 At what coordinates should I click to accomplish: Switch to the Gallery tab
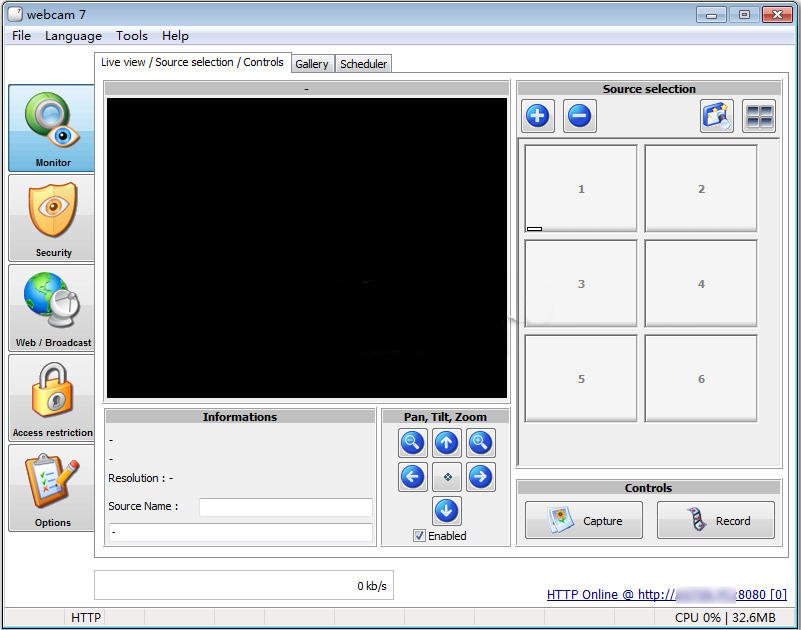(x=312, y=64)
